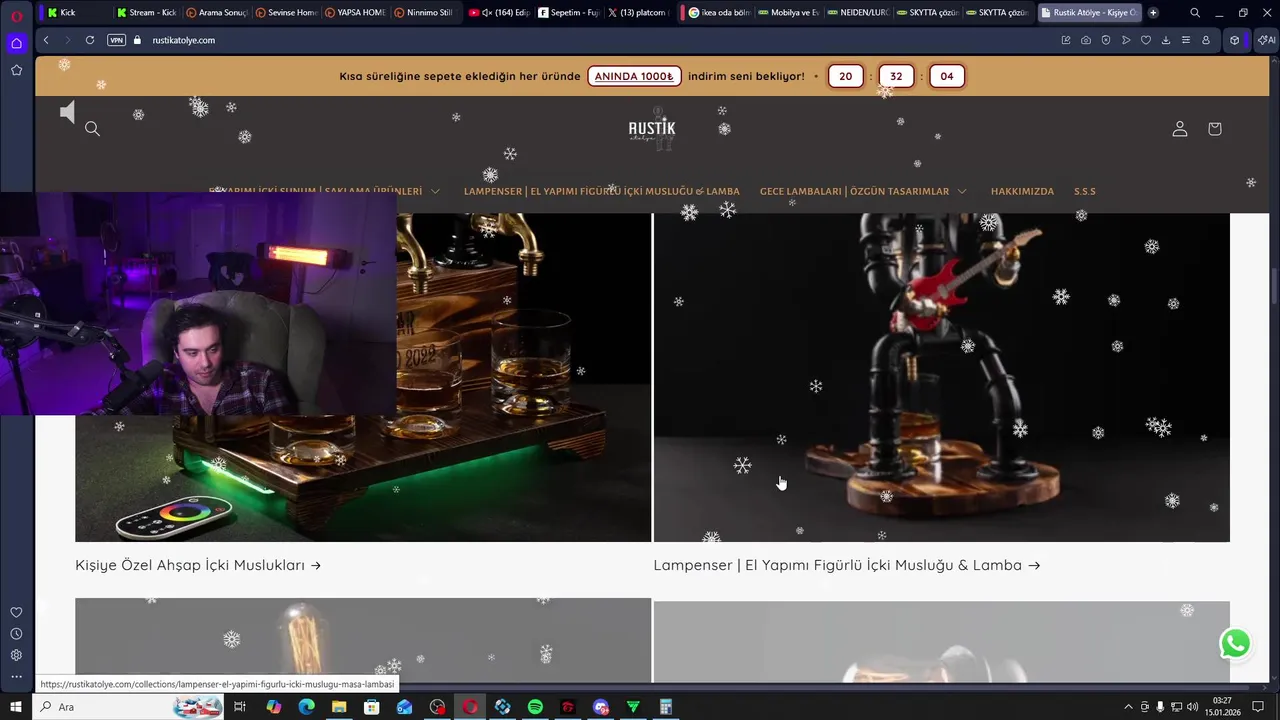
Task: Open sidebar three-dot more menu
Action: 16,677
